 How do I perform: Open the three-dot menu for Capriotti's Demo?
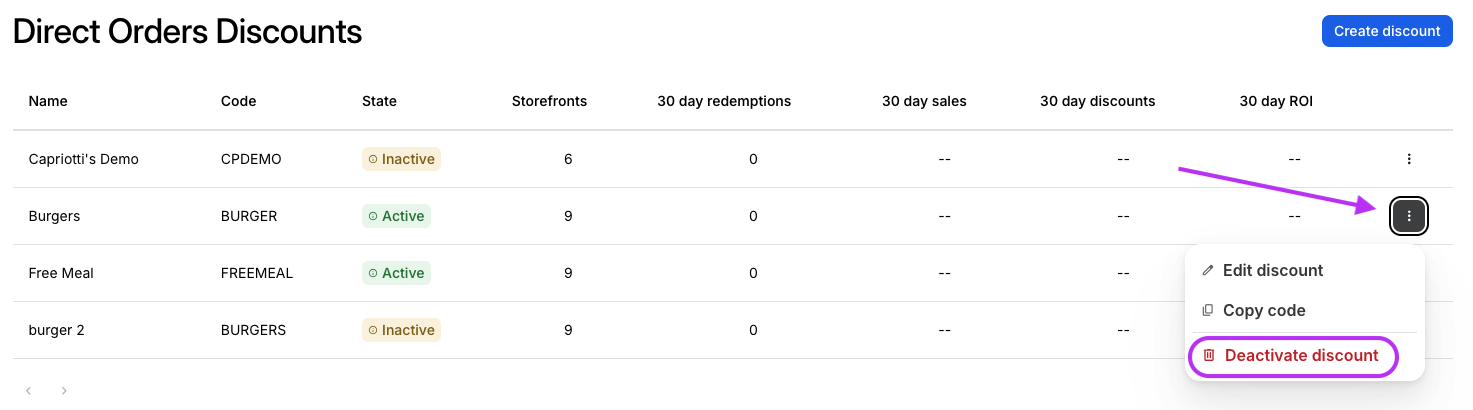pos(1408,159)
